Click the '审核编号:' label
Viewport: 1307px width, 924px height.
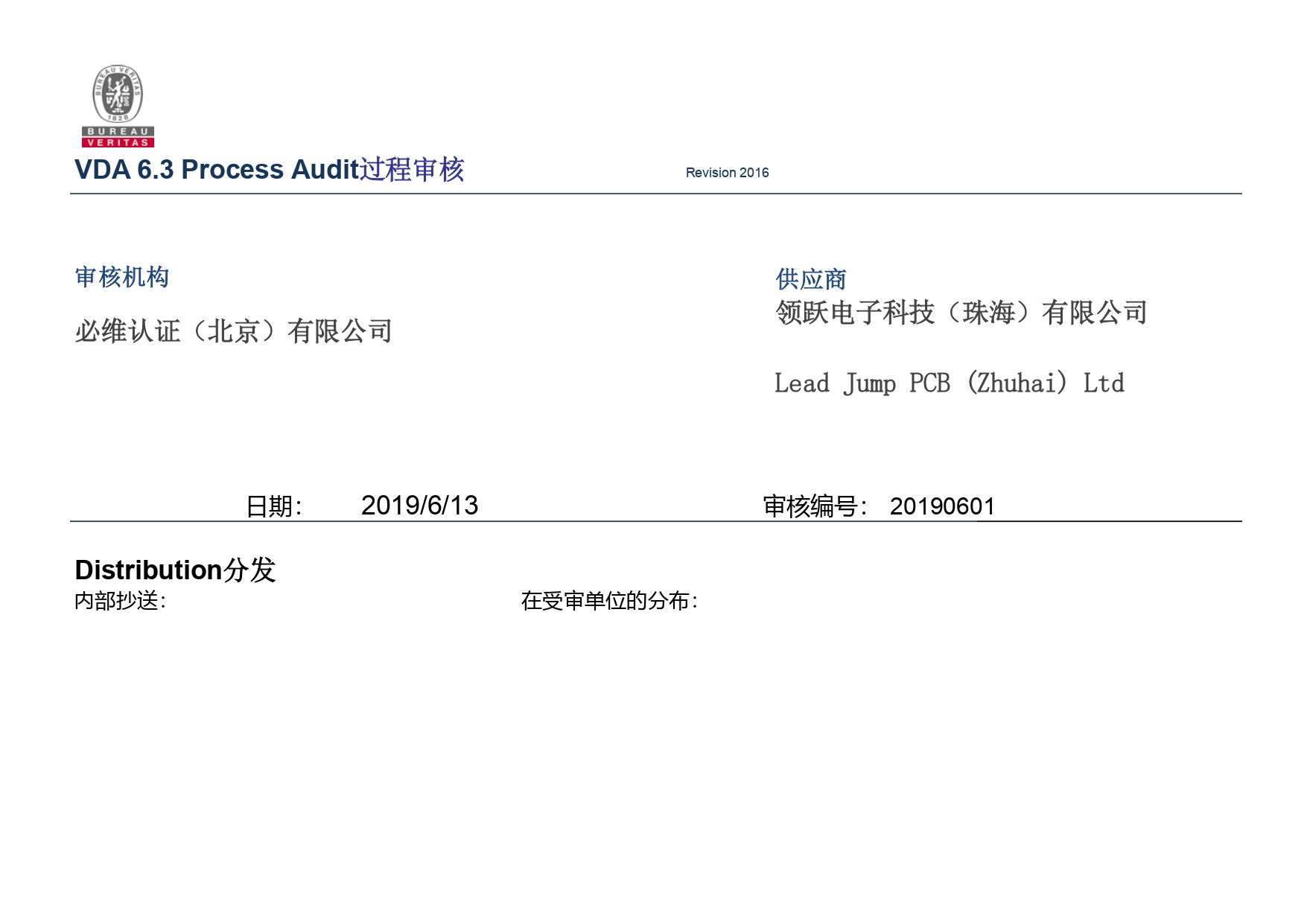click(815, 506)
